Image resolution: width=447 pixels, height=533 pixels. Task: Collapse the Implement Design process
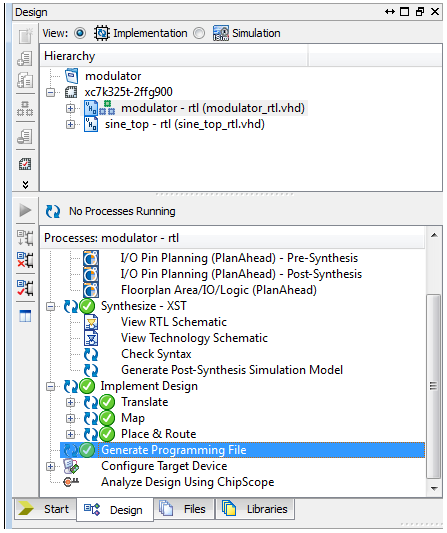click(51, 386)
